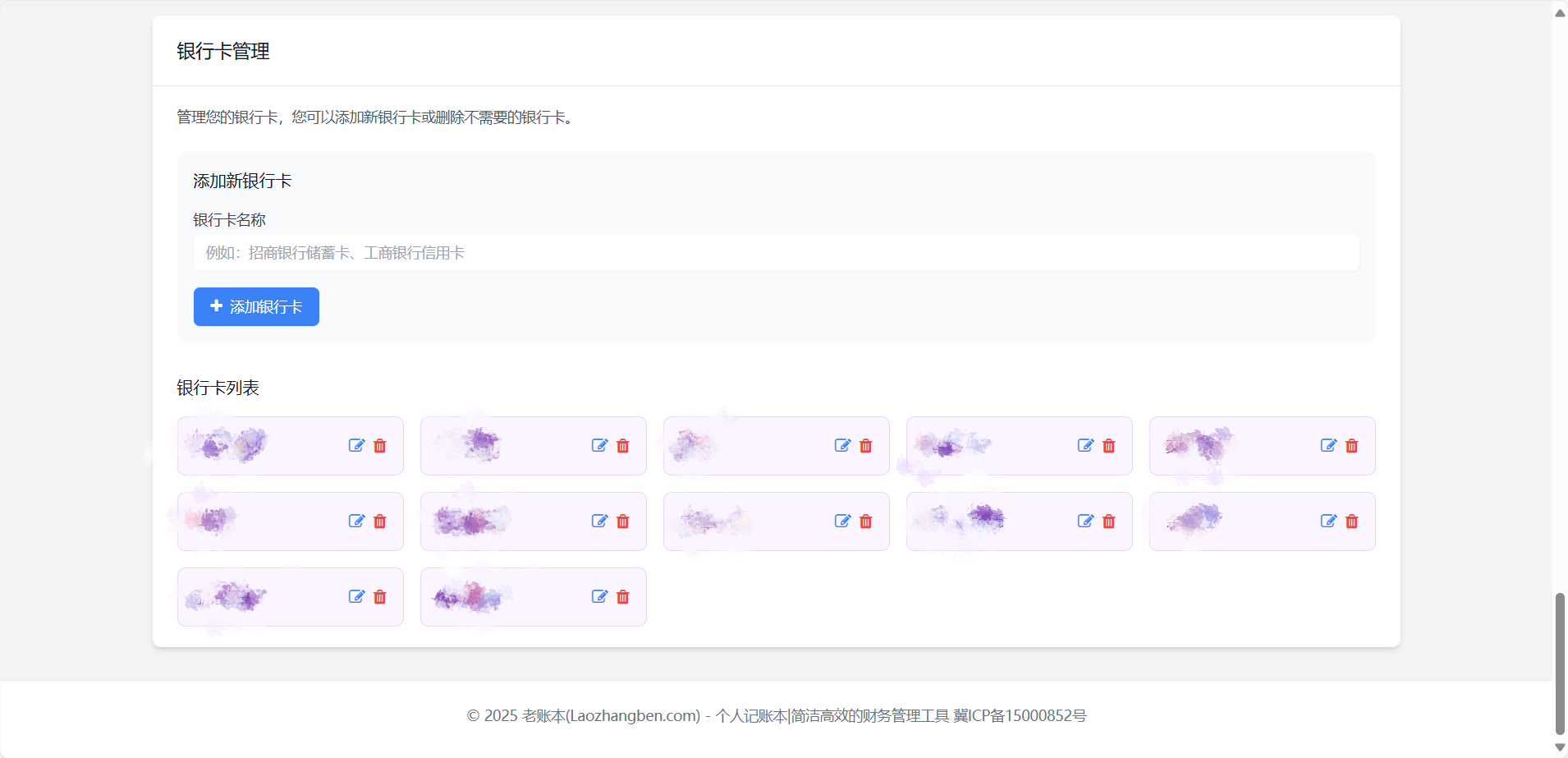Edit the fifth bank card in second row

click(x=1328, y=521)
